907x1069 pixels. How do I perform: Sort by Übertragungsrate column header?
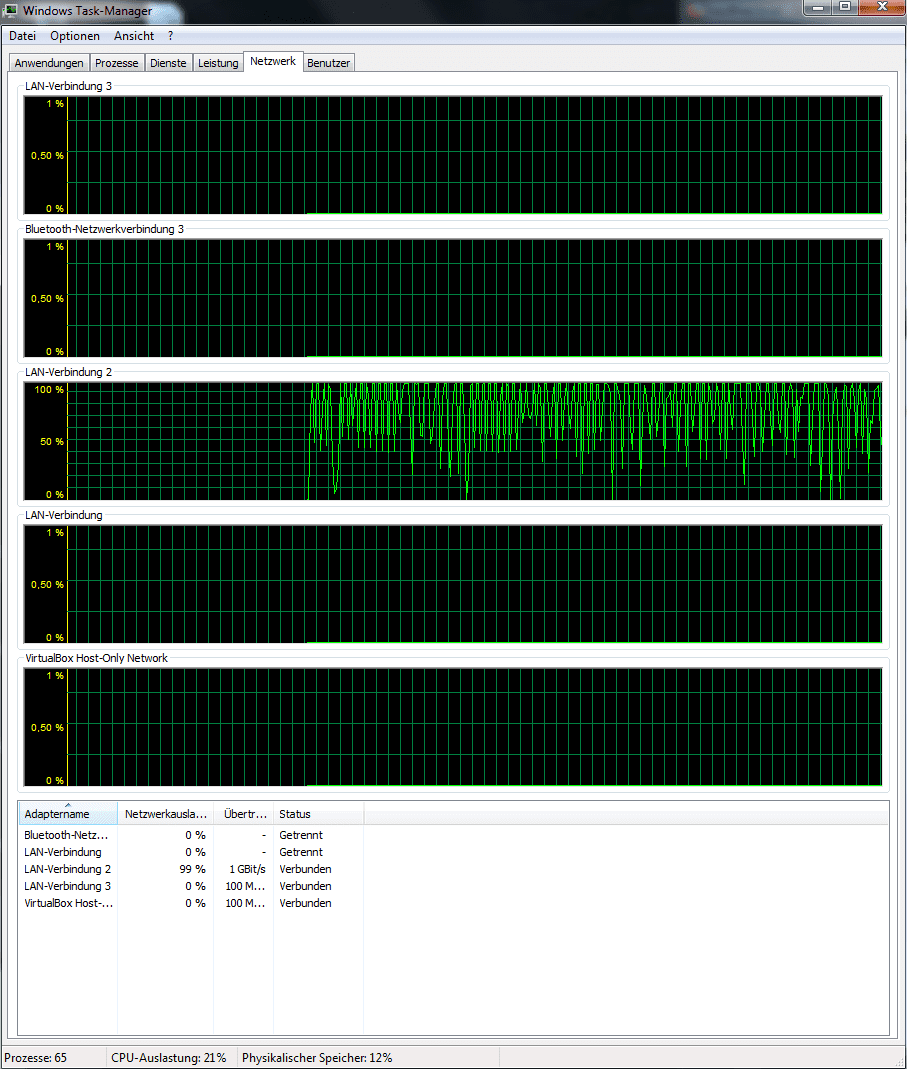point(244,814)
